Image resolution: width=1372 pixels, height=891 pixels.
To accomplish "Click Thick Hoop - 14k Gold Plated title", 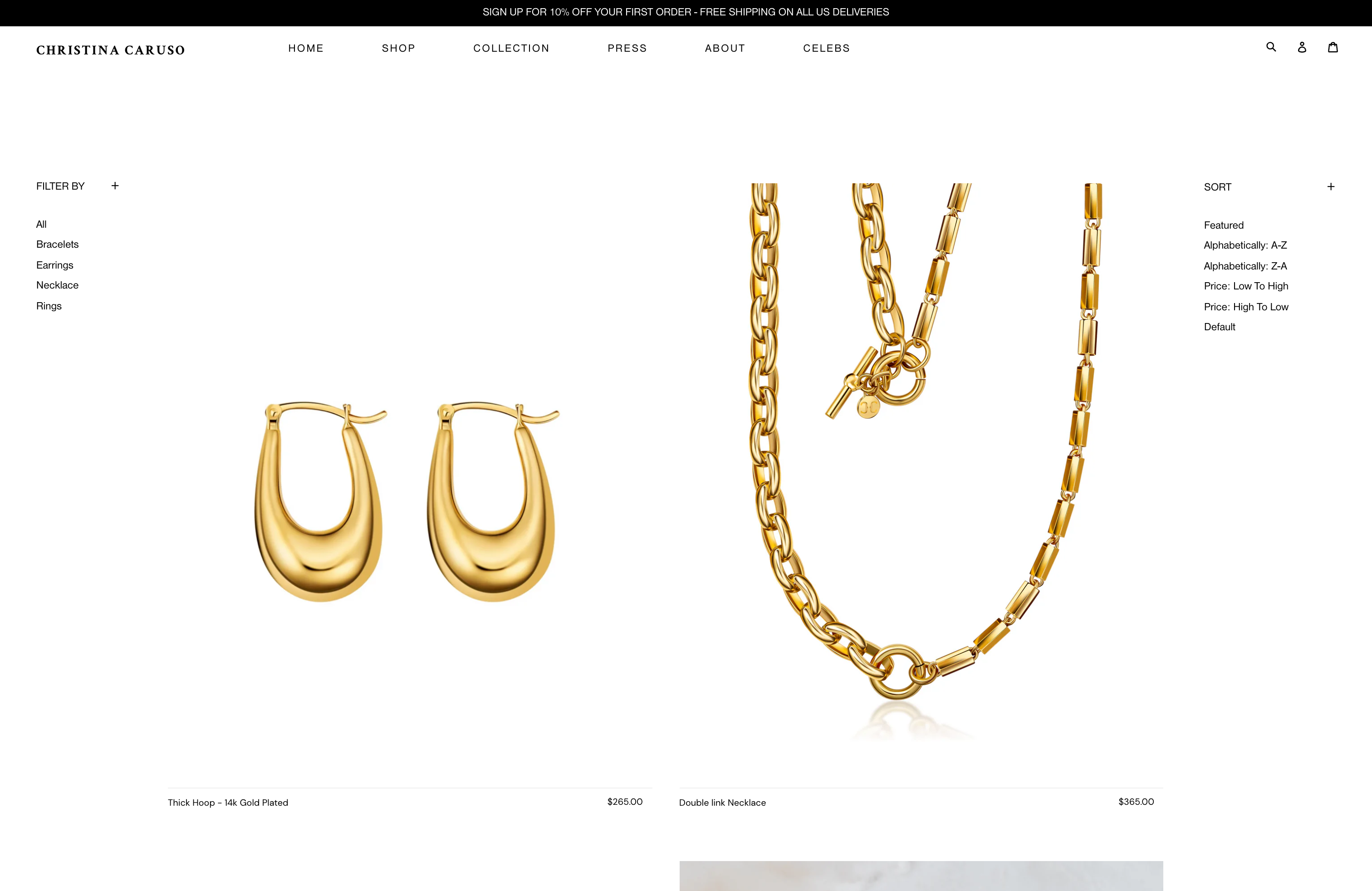I will (228, 803).
